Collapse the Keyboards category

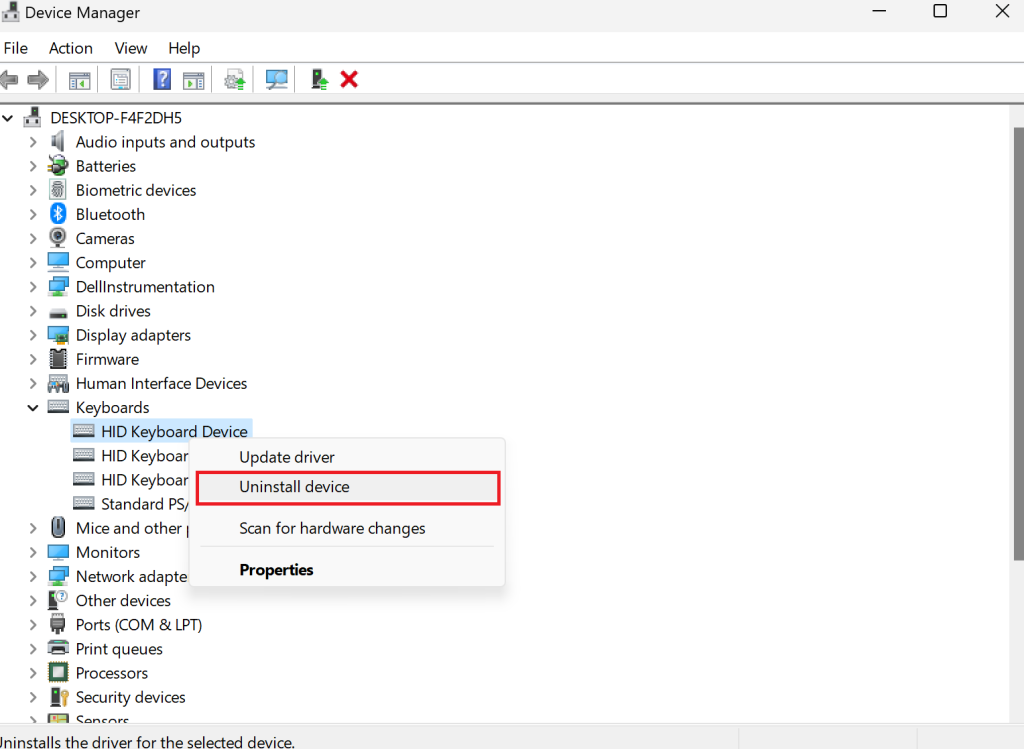click(x=33, y=407)
